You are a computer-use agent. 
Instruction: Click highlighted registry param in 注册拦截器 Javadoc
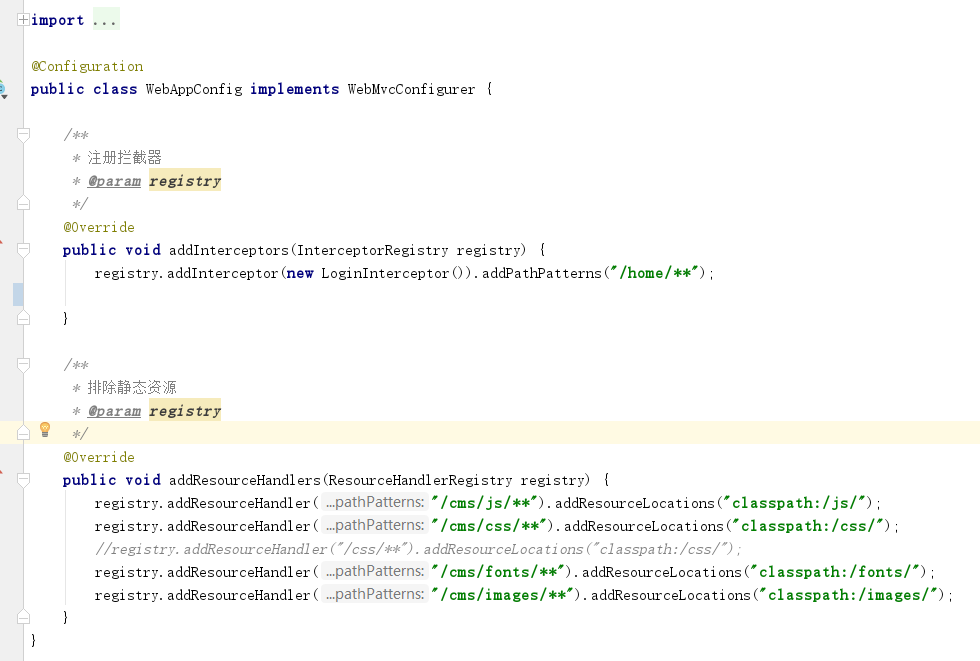click(185, 181)
